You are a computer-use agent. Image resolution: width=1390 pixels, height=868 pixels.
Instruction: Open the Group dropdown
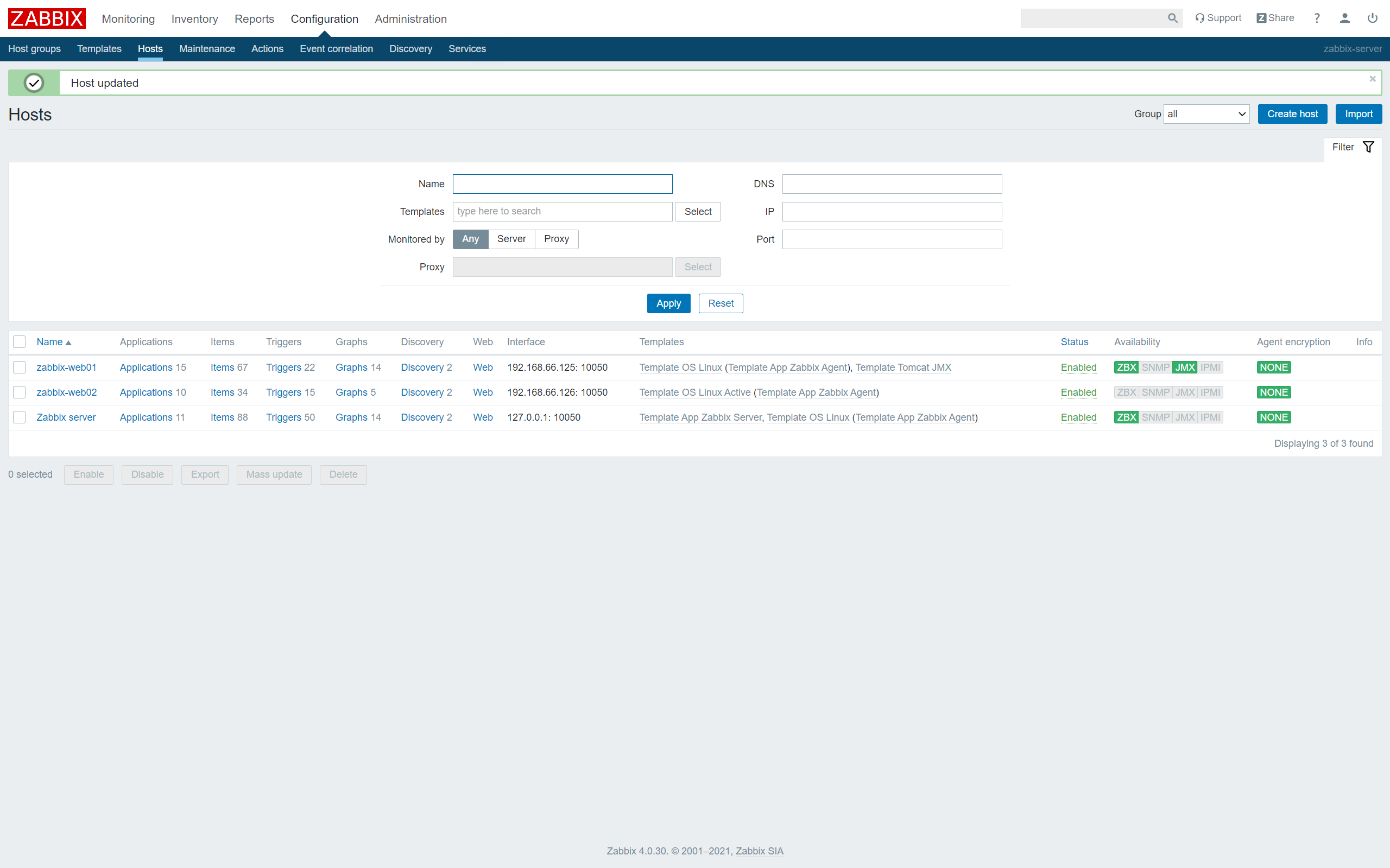click(x=1206, y=113)
